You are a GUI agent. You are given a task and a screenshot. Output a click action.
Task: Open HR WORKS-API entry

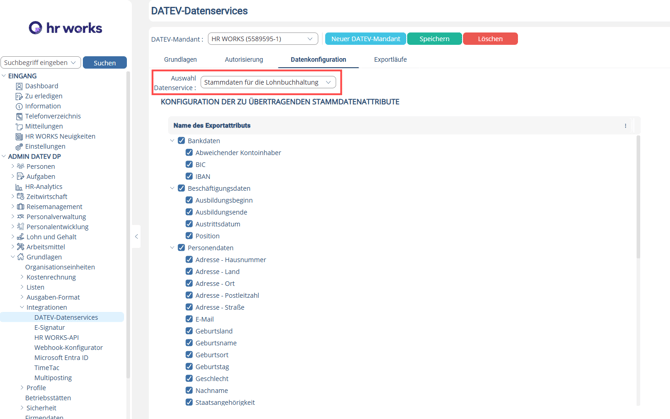click(x=56, y=337)
